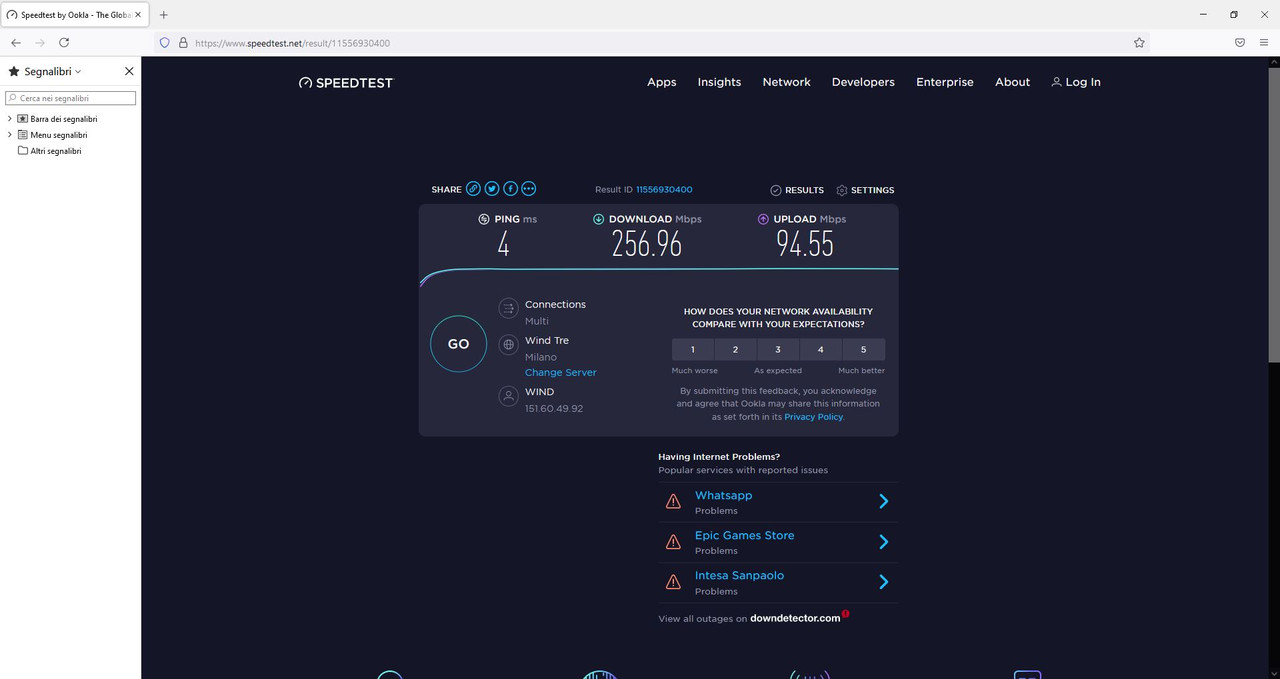Share result on Facebook icon

pos(510,189)
